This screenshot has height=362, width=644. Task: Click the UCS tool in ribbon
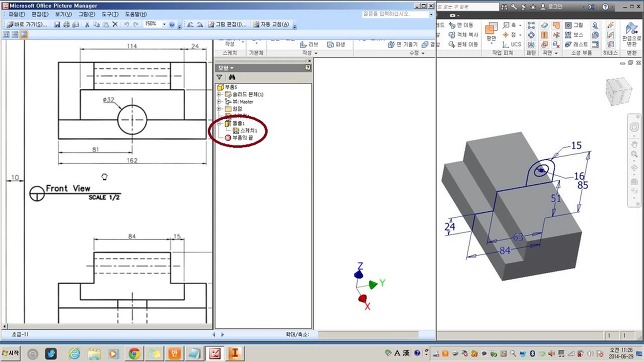(512, 44)
